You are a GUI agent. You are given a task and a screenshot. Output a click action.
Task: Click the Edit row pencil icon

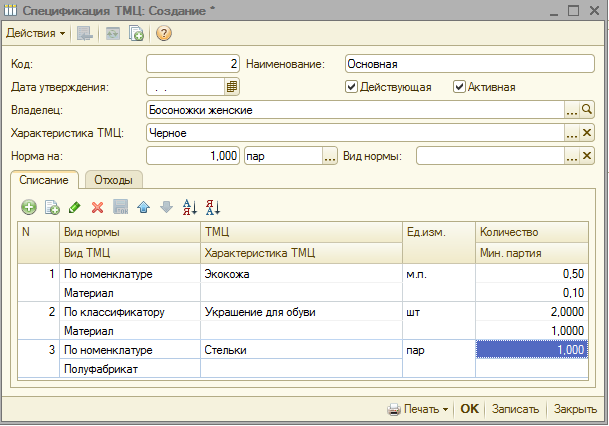point(75,207)
